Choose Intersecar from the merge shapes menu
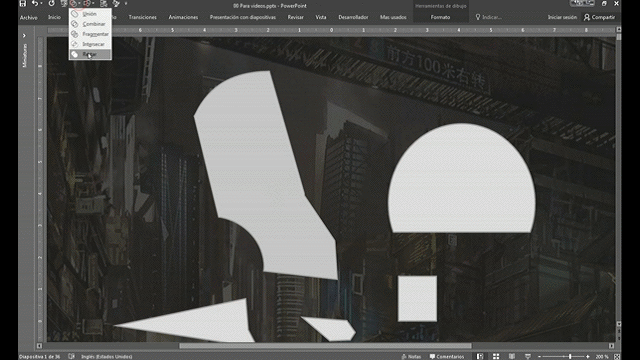The image size is (640, 360). point(90,44)
